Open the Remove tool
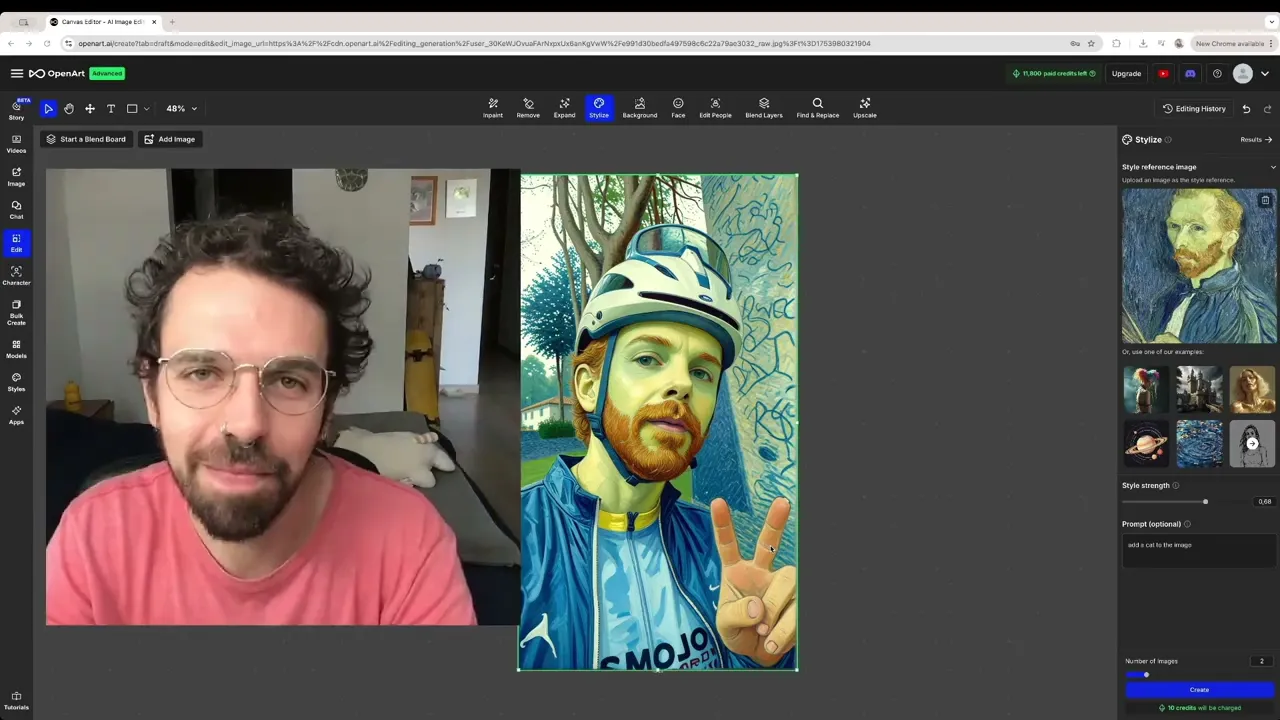This screenshot has height=720, width=1280. point(528,108)
